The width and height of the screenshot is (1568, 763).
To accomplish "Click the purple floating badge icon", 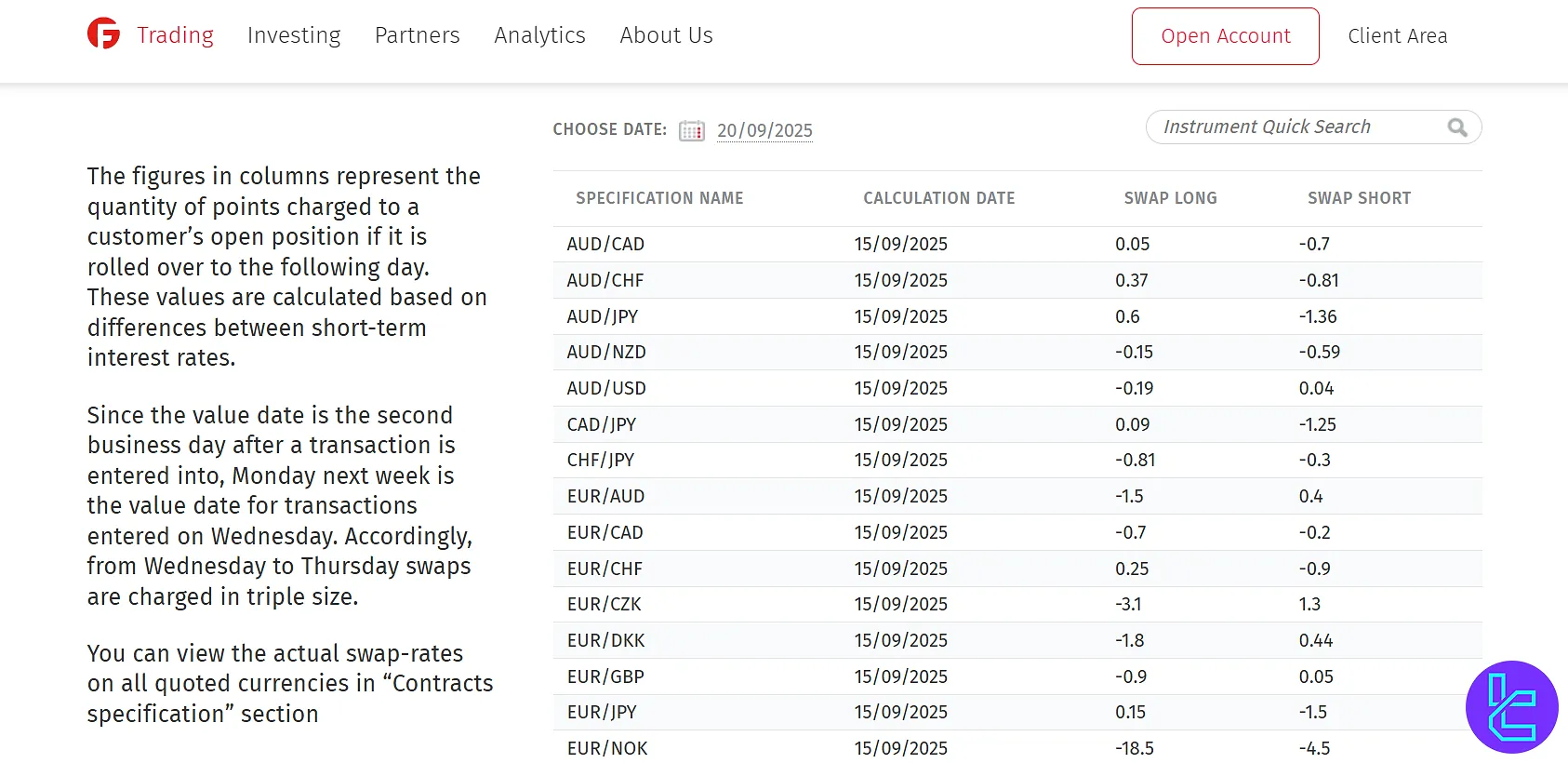I will click(1511, 707).
